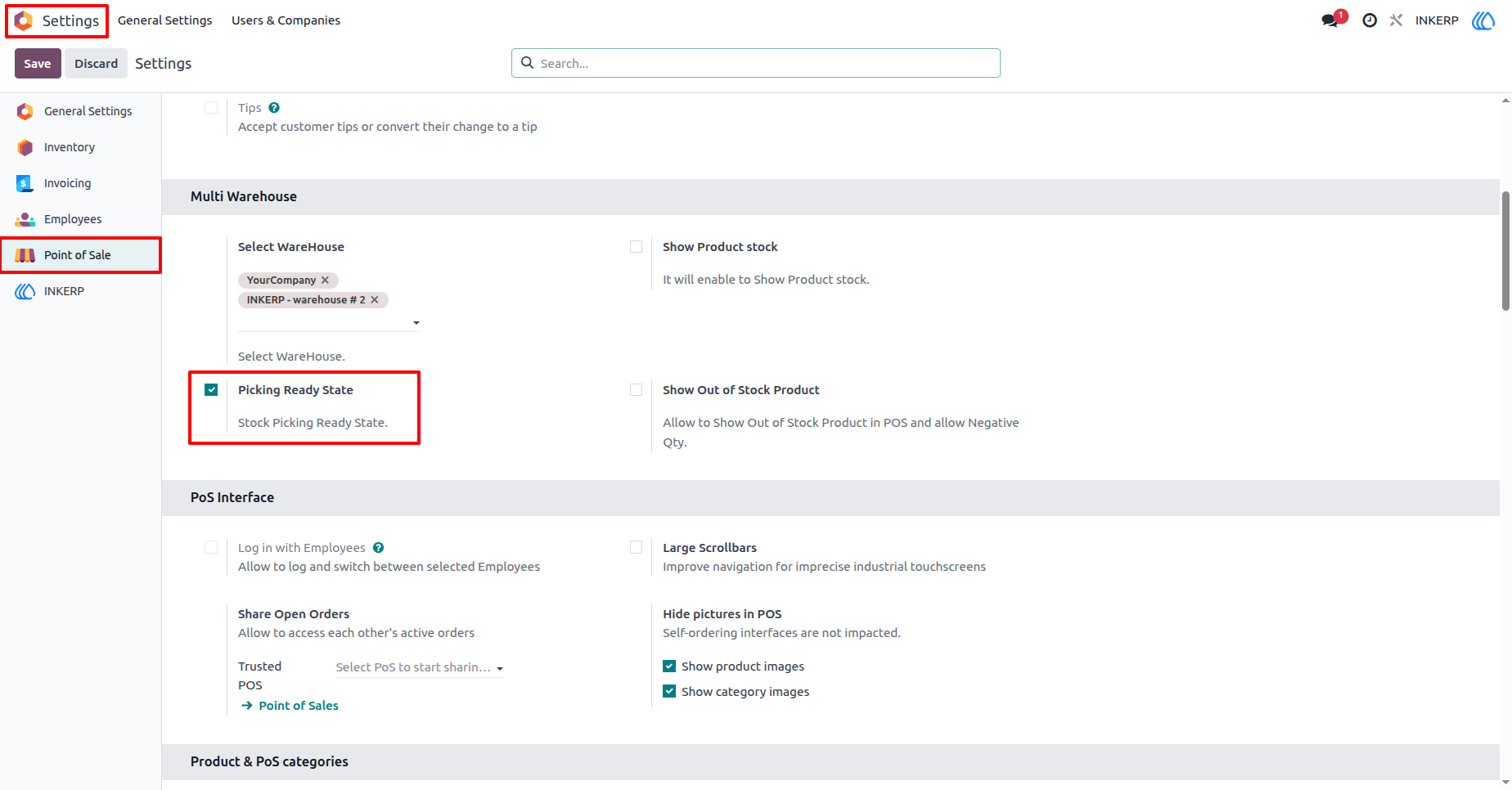Click the Save button
1512x790 pixels.
pyautogui.click(x=38, y=64)
